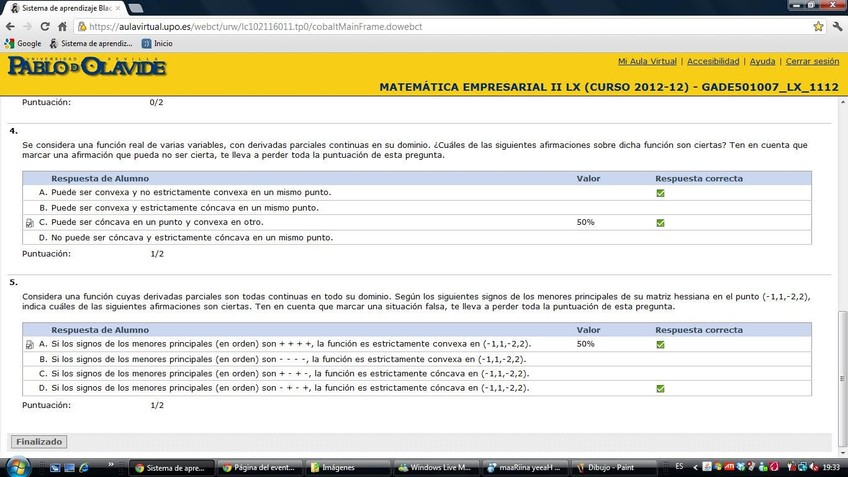Bookmark this page with the star icon
This screenshot has height=477, width=848.
(x=818, y=27)
